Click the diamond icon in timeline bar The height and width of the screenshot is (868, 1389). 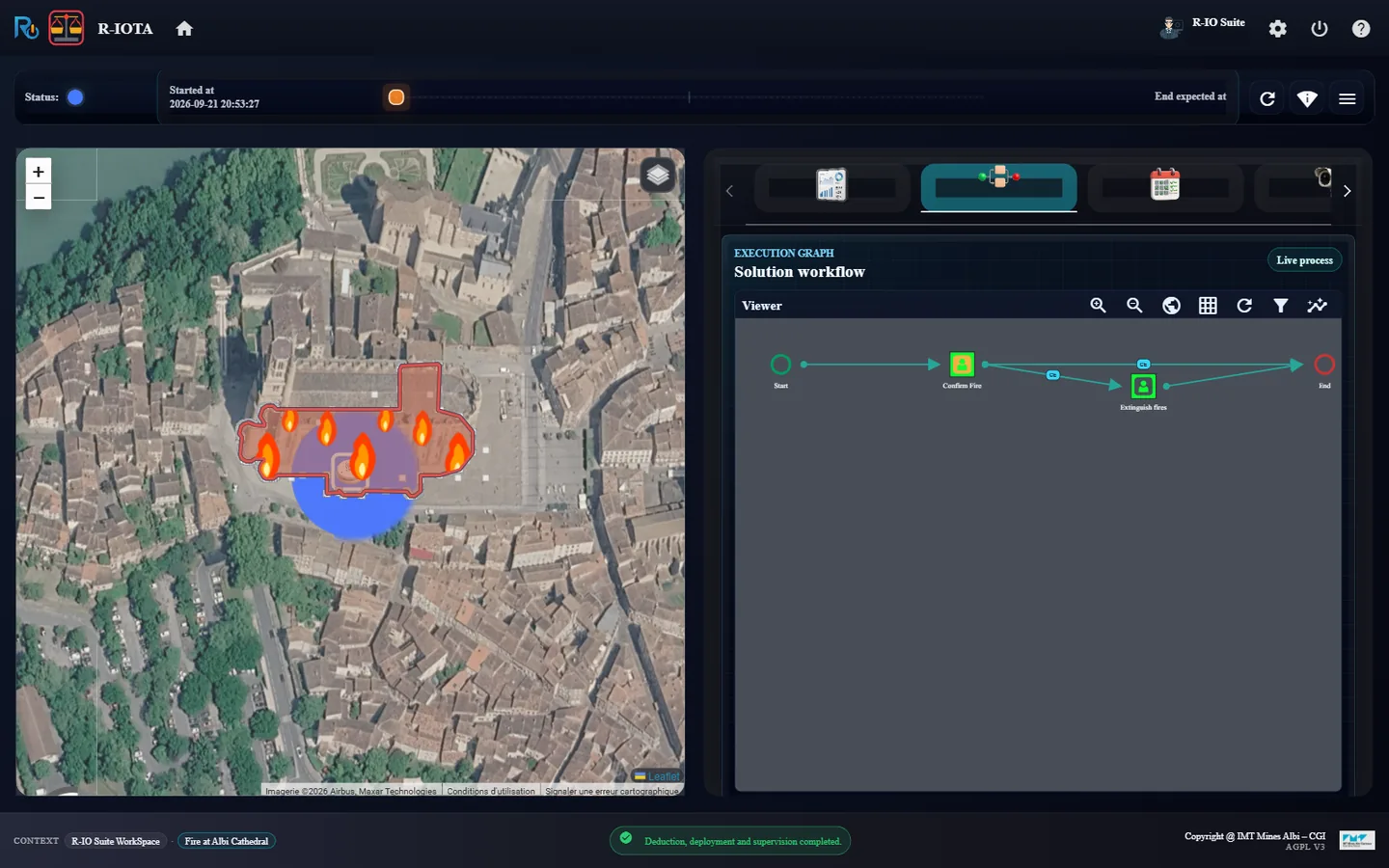pyautogui.click(x=1307, y=98)
